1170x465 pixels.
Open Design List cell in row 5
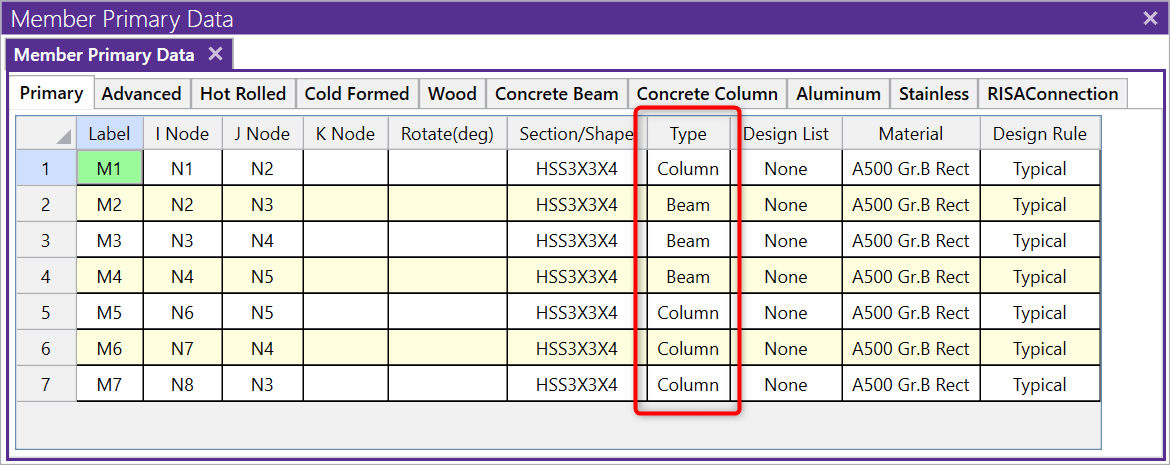(785, 313)
